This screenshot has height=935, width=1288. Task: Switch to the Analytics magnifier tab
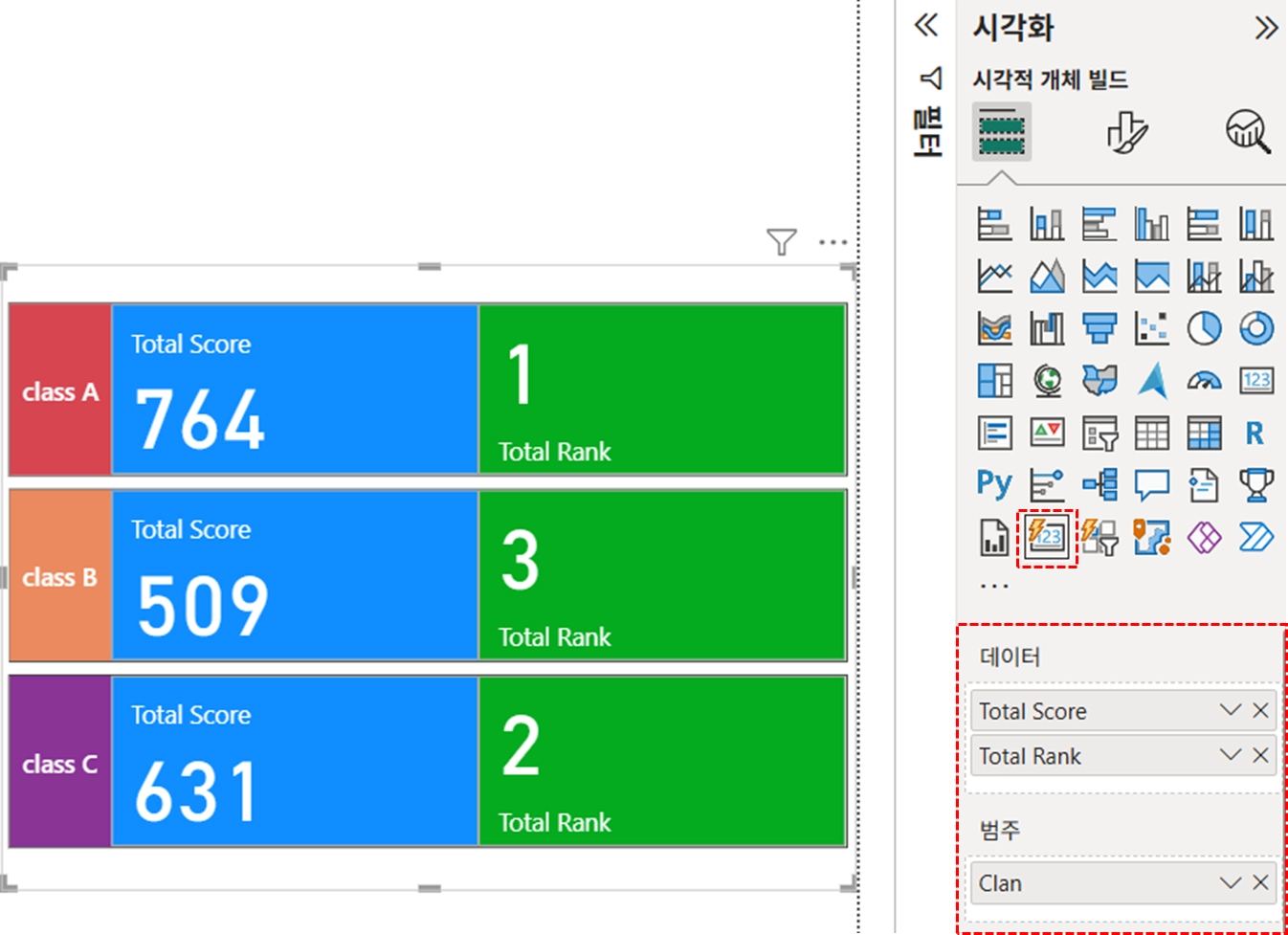[x=1248, y=132]
